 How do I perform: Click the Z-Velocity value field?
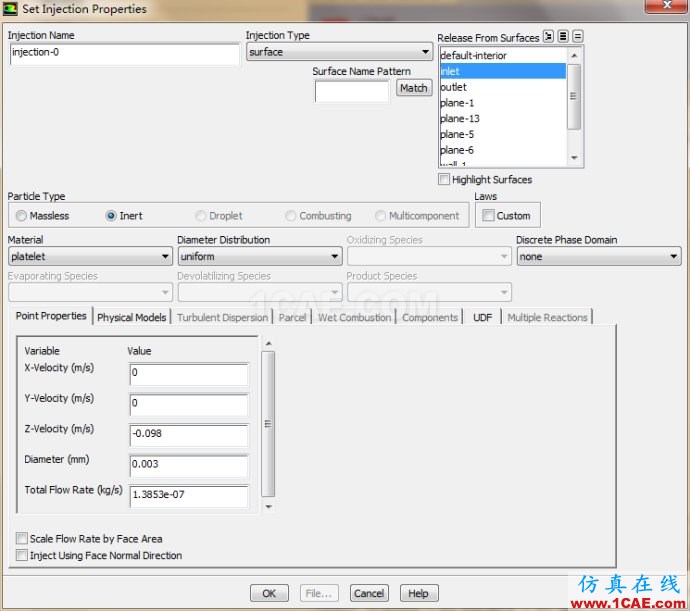(189, 435)
